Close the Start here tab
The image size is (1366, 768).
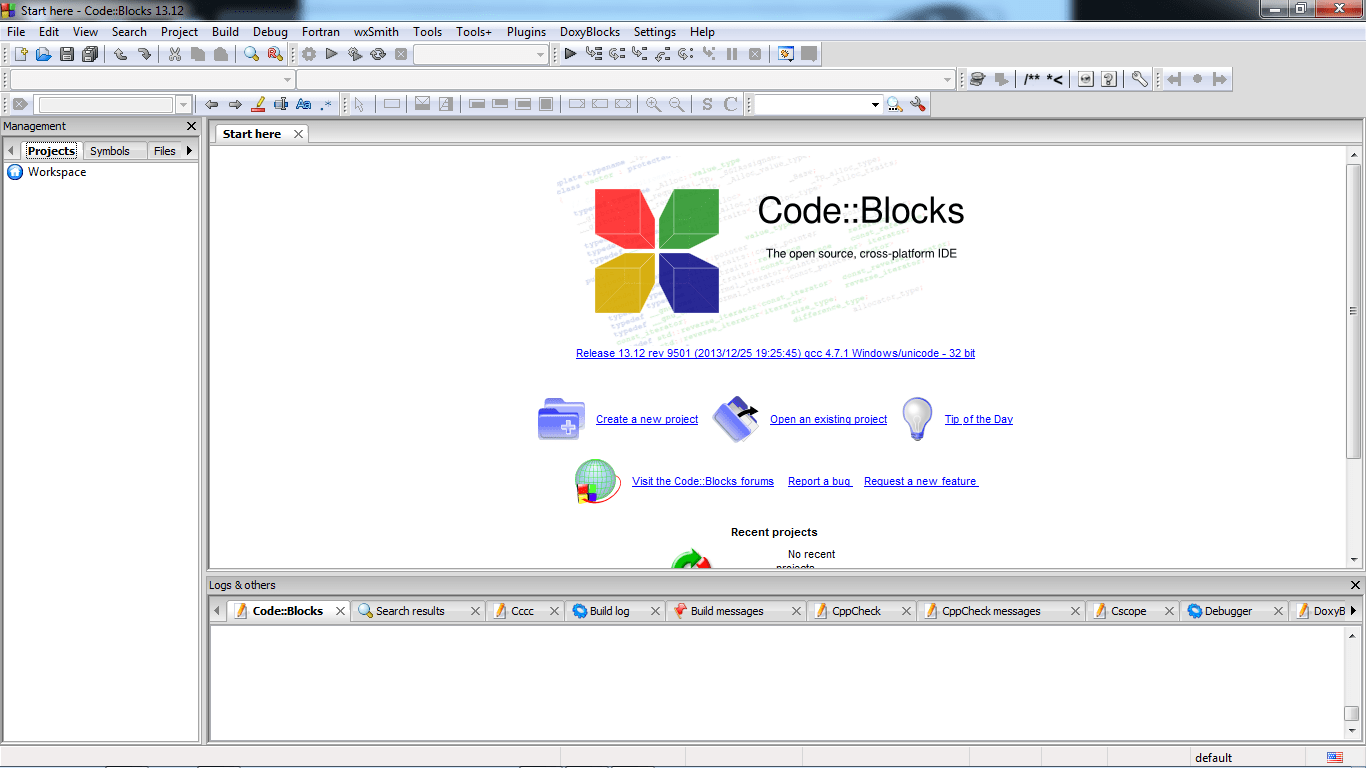(x=298, y=134)
